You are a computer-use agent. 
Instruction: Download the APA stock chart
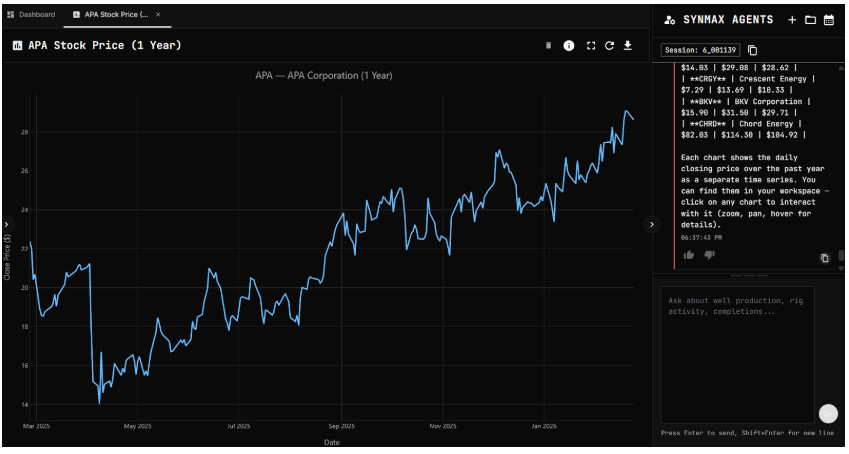pyautogui.click(x=628, y=46)
